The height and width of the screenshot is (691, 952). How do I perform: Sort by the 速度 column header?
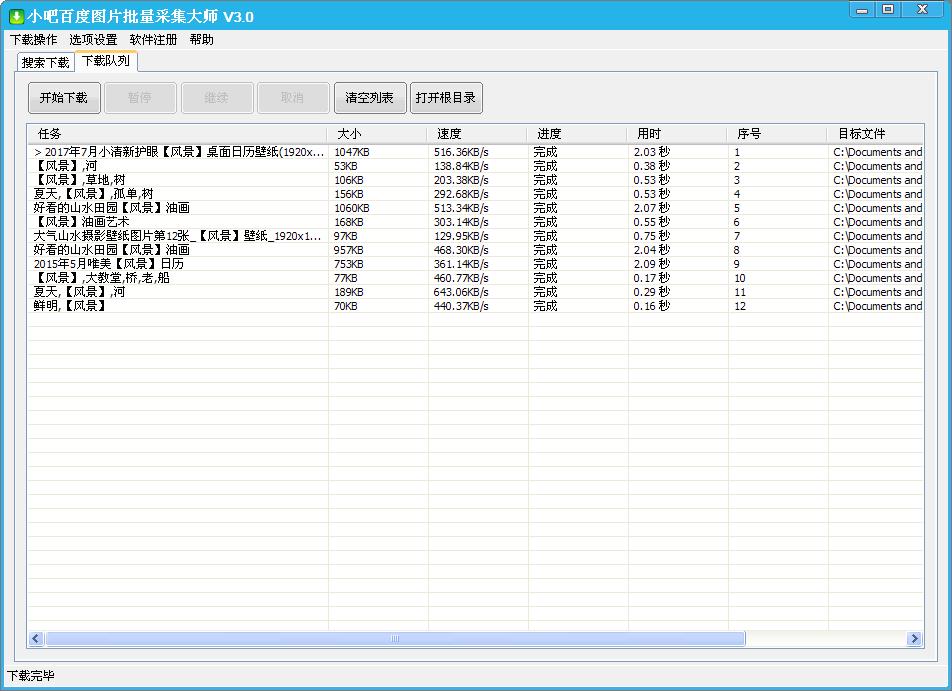pyautogui.click(x=477, y=134)
